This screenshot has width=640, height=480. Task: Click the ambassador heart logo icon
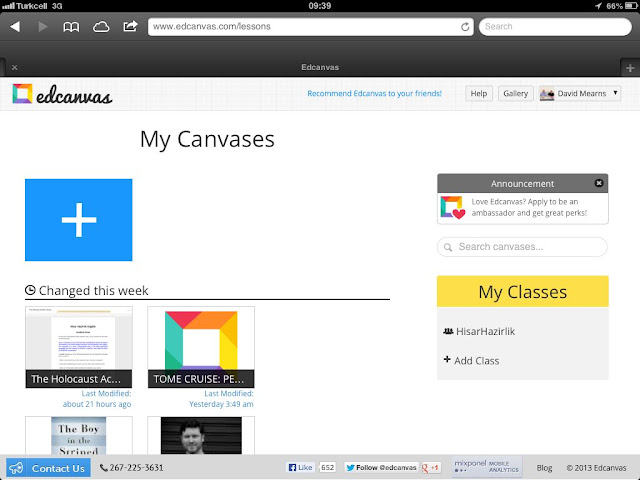point(453,207)
